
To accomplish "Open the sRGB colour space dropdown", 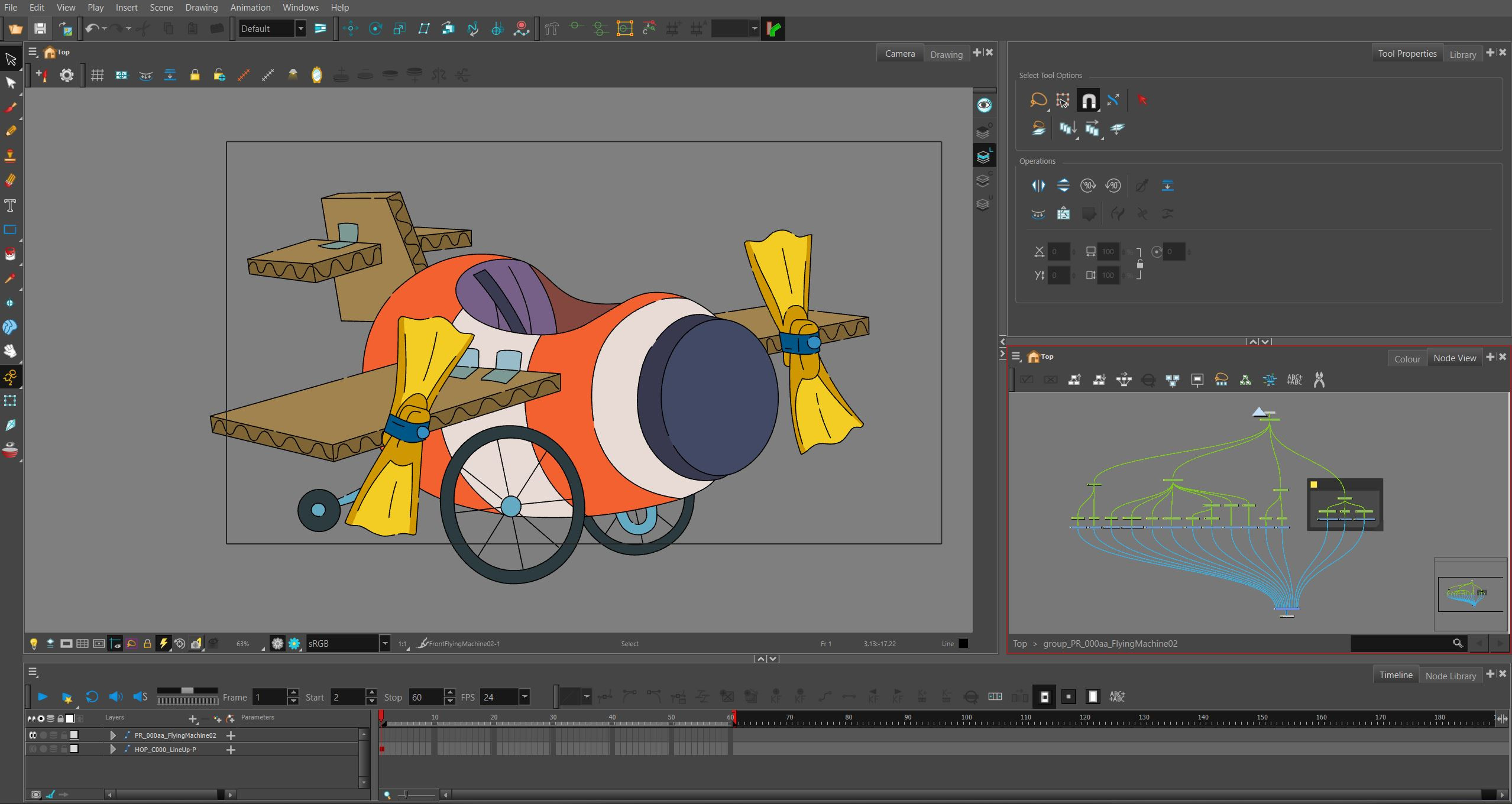I will point(385,643).
